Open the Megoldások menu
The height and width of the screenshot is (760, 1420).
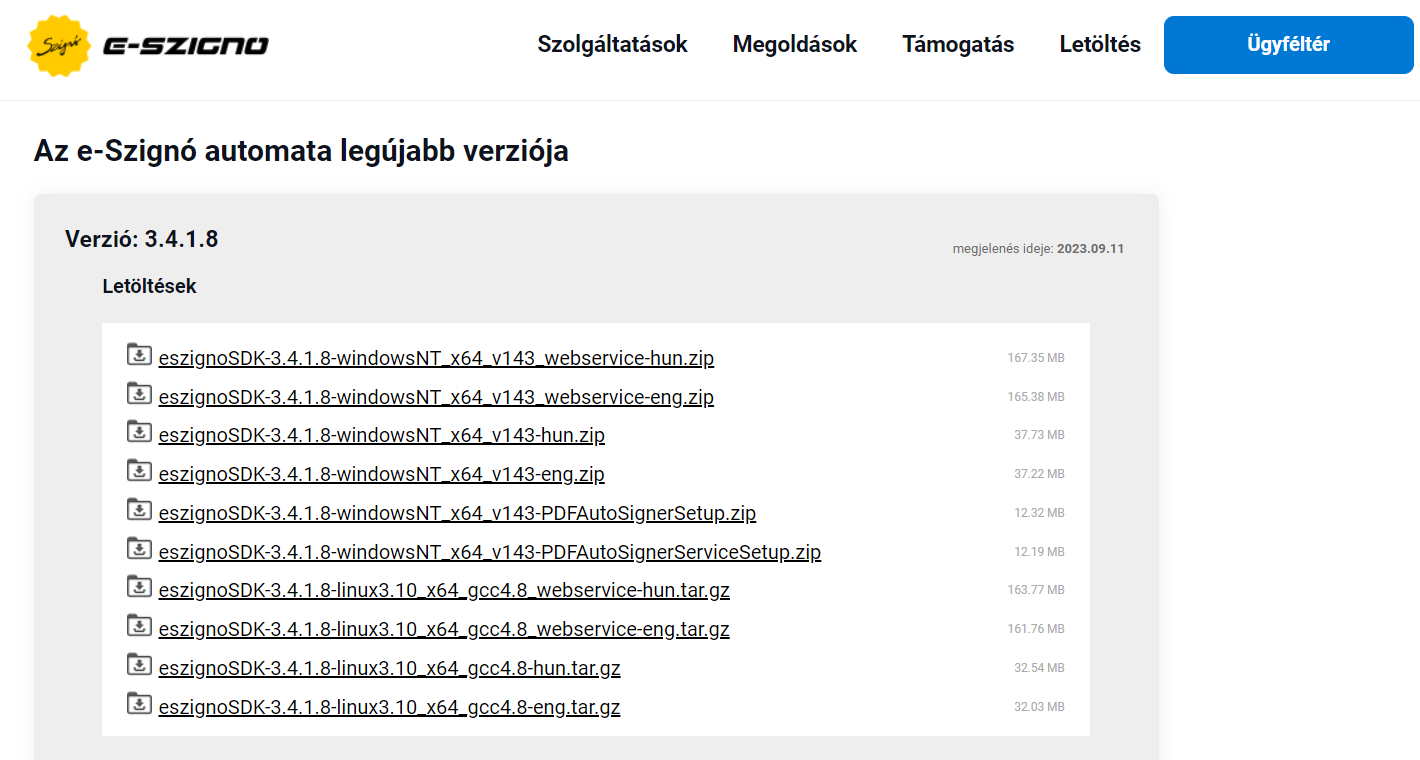click(x=795, y=44)
